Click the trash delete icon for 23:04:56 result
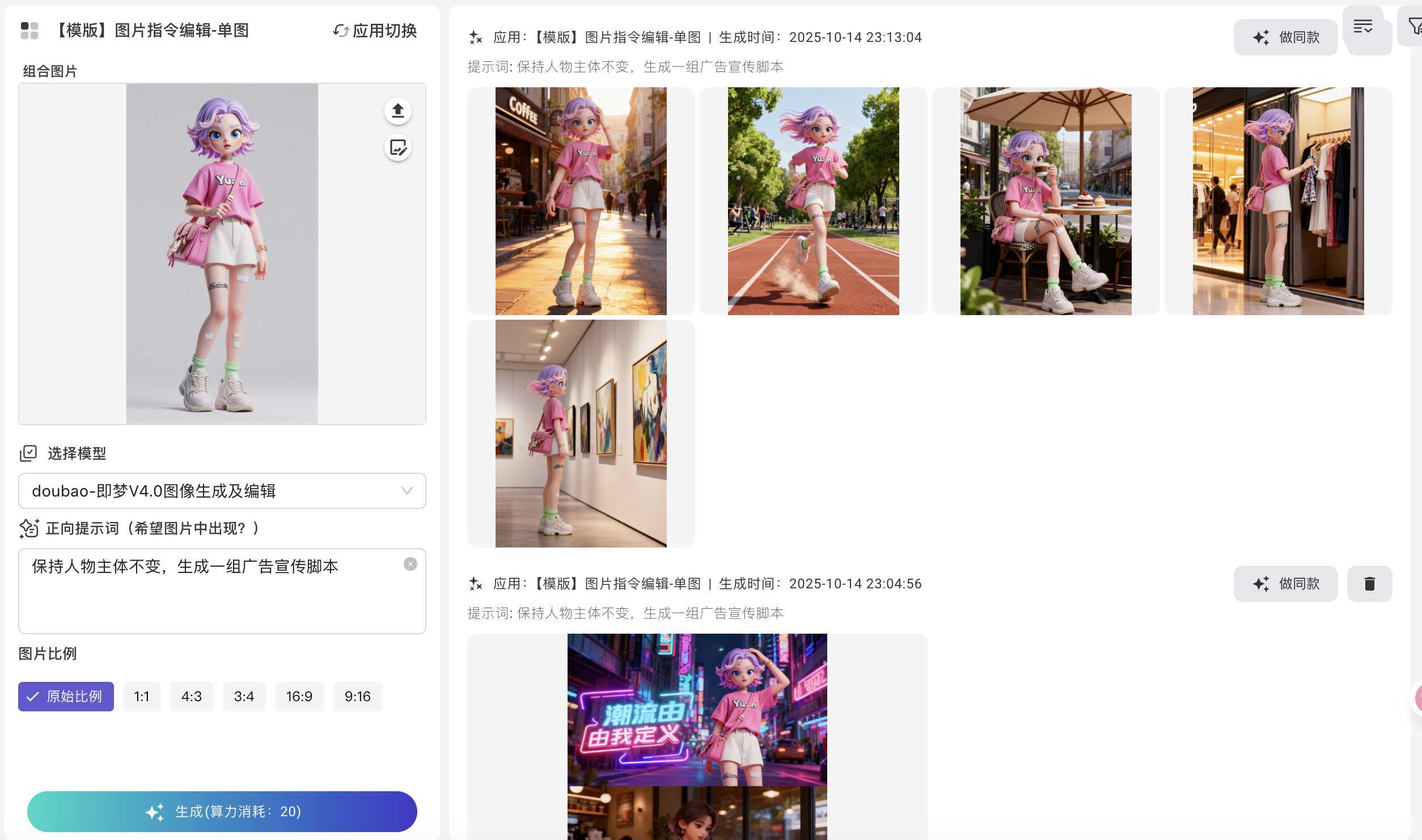 (1369, 583)
